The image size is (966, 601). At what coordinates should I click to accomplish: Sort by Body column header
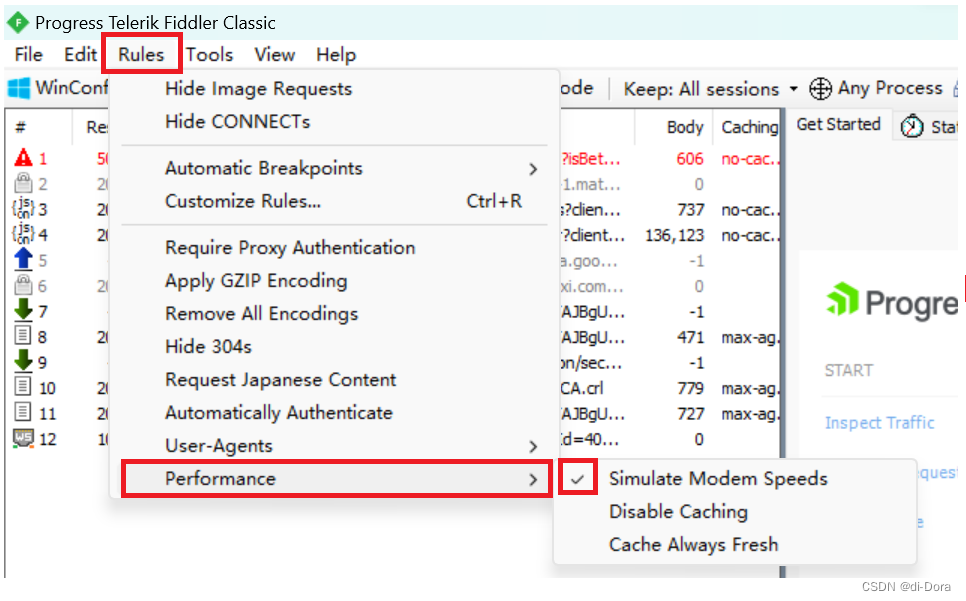685,127
